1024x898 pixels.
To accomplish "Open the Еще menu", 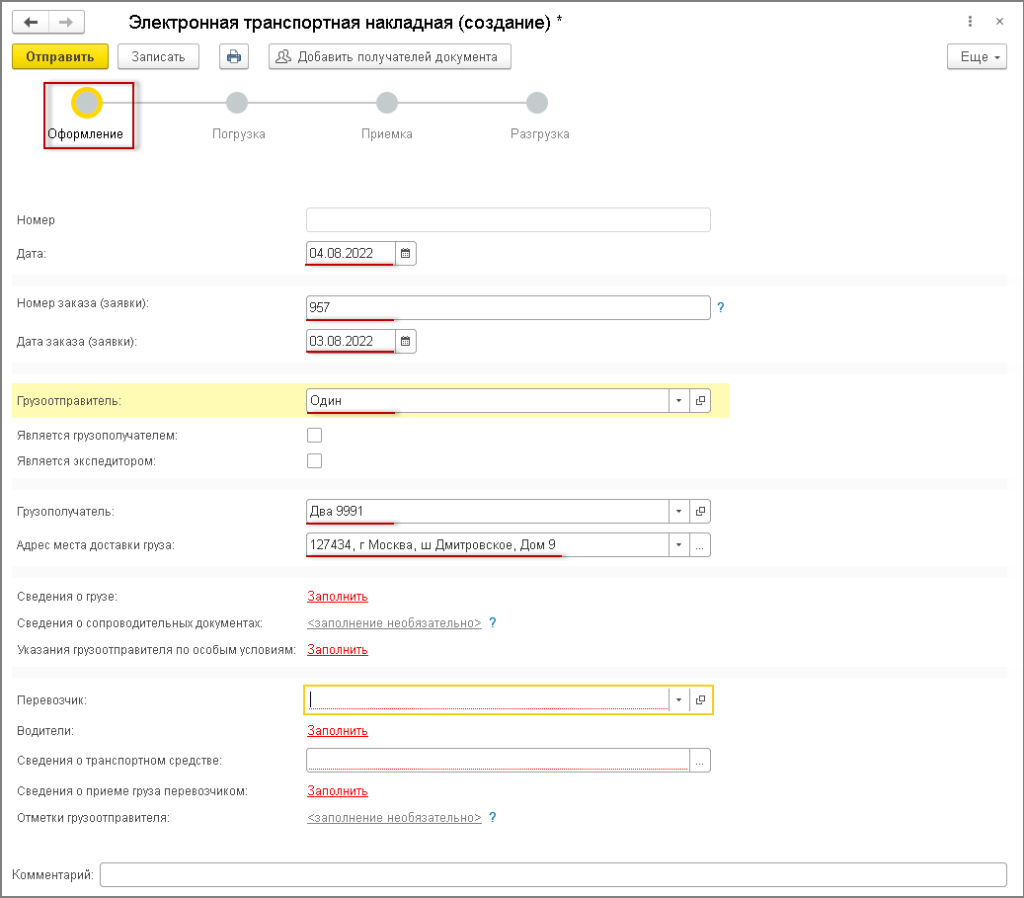I will (x=976, y=57).
